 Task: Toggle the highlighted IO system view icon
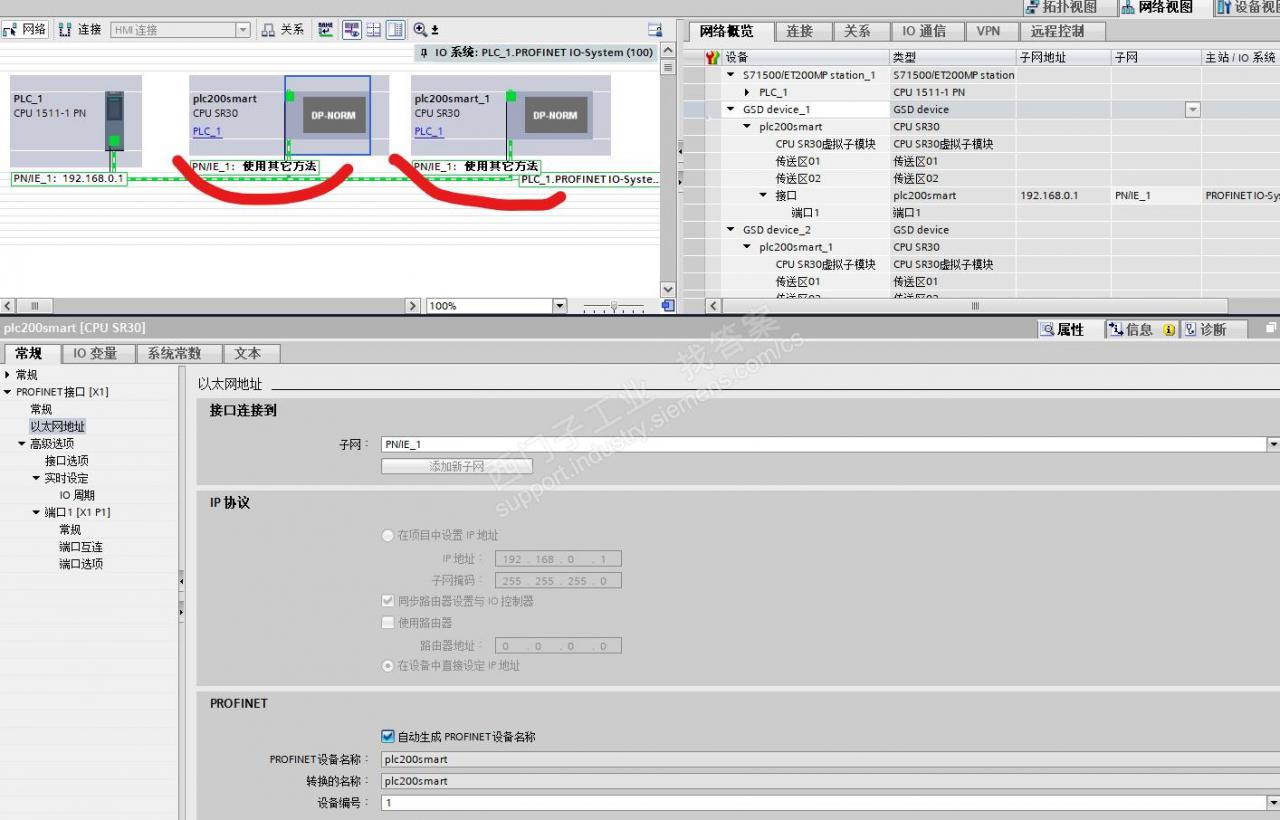click(x=352, y=30)
